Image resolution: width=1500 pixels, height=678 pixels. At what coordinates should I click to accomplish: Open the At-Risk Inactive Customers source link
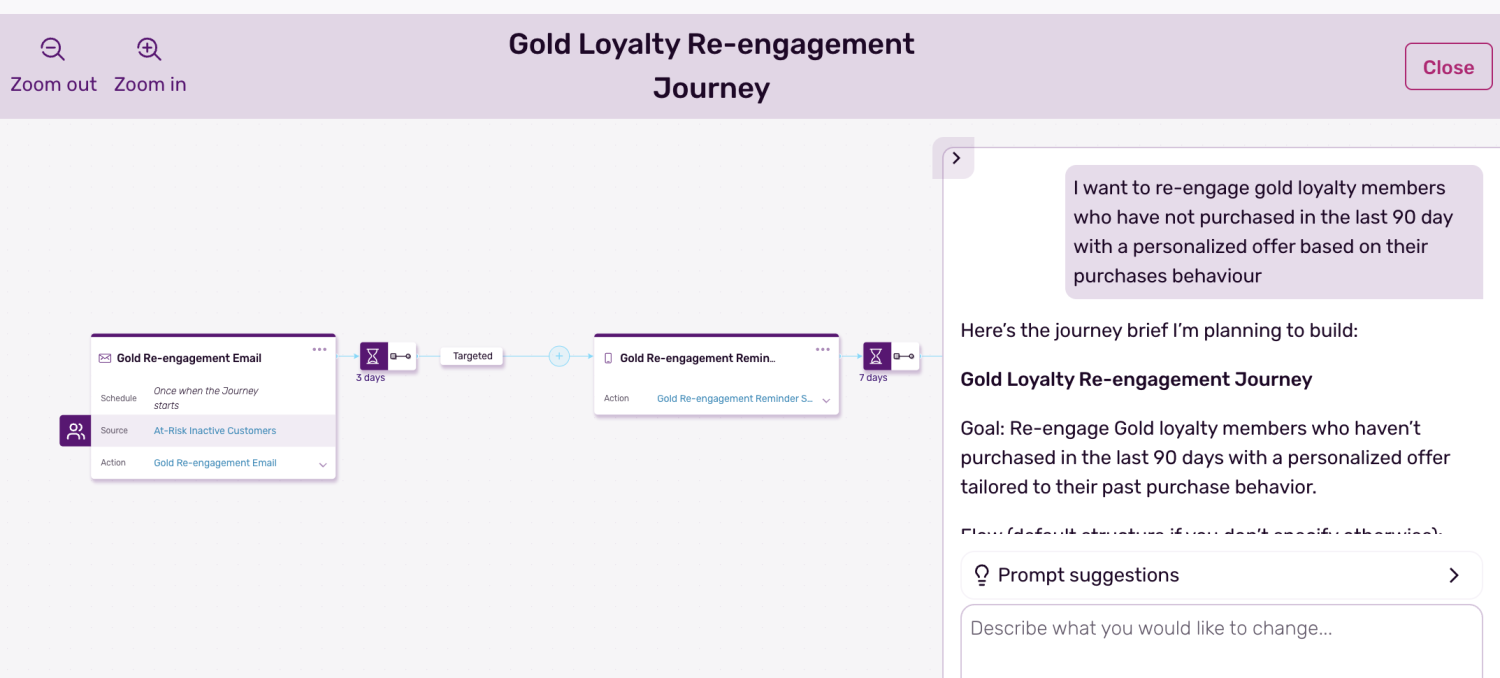(215, 431)
